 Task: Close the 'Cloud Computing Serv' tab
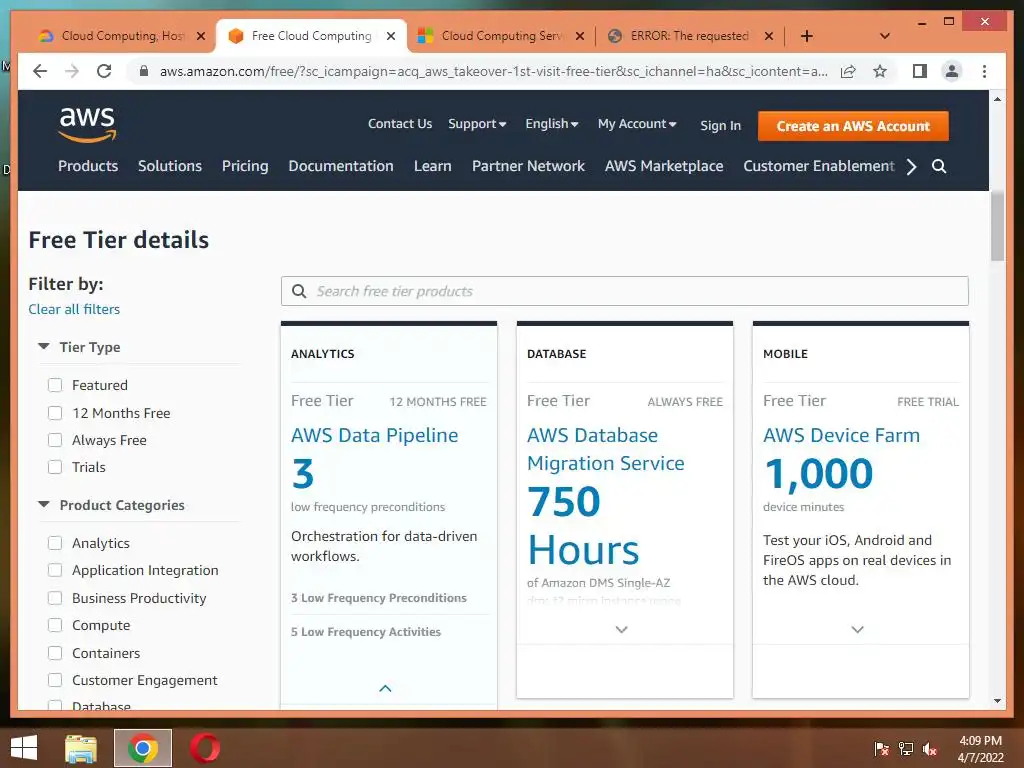[x=579, y=36]
